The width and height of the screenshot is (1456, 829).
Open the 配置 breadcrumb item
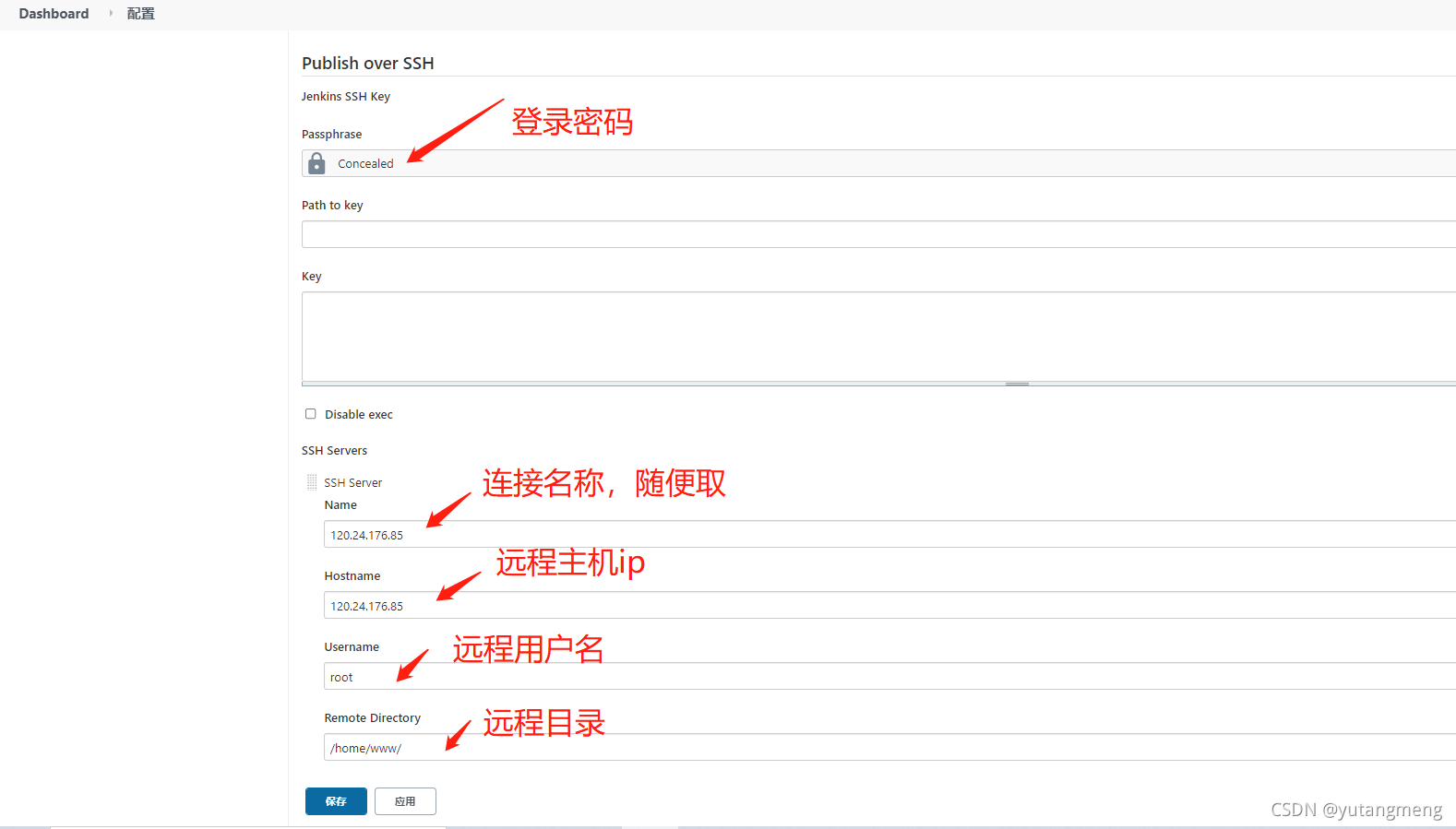(x=141, y=14)
